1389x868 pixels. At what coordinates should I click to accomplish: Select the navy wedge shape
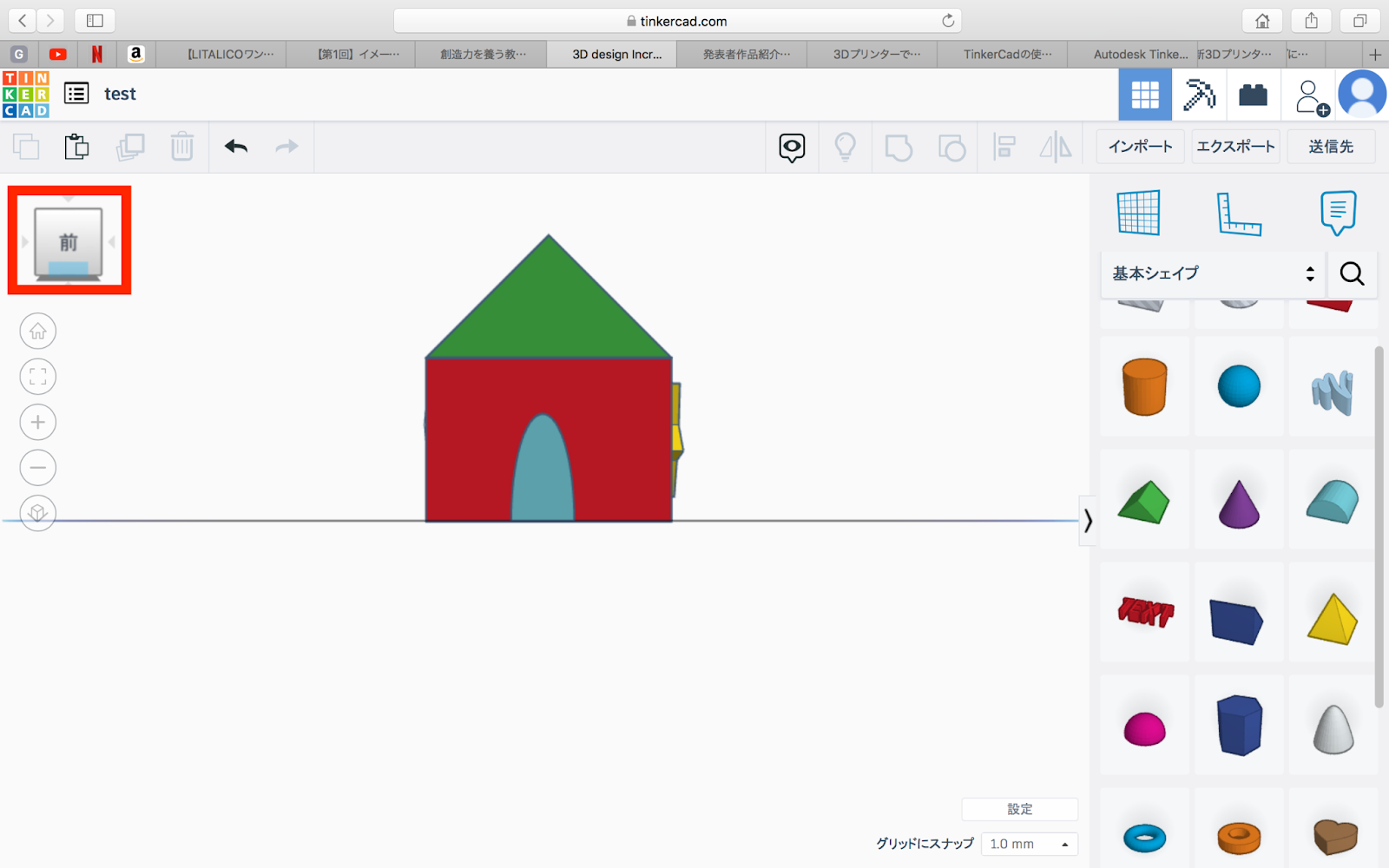[x=1237, y=621]
